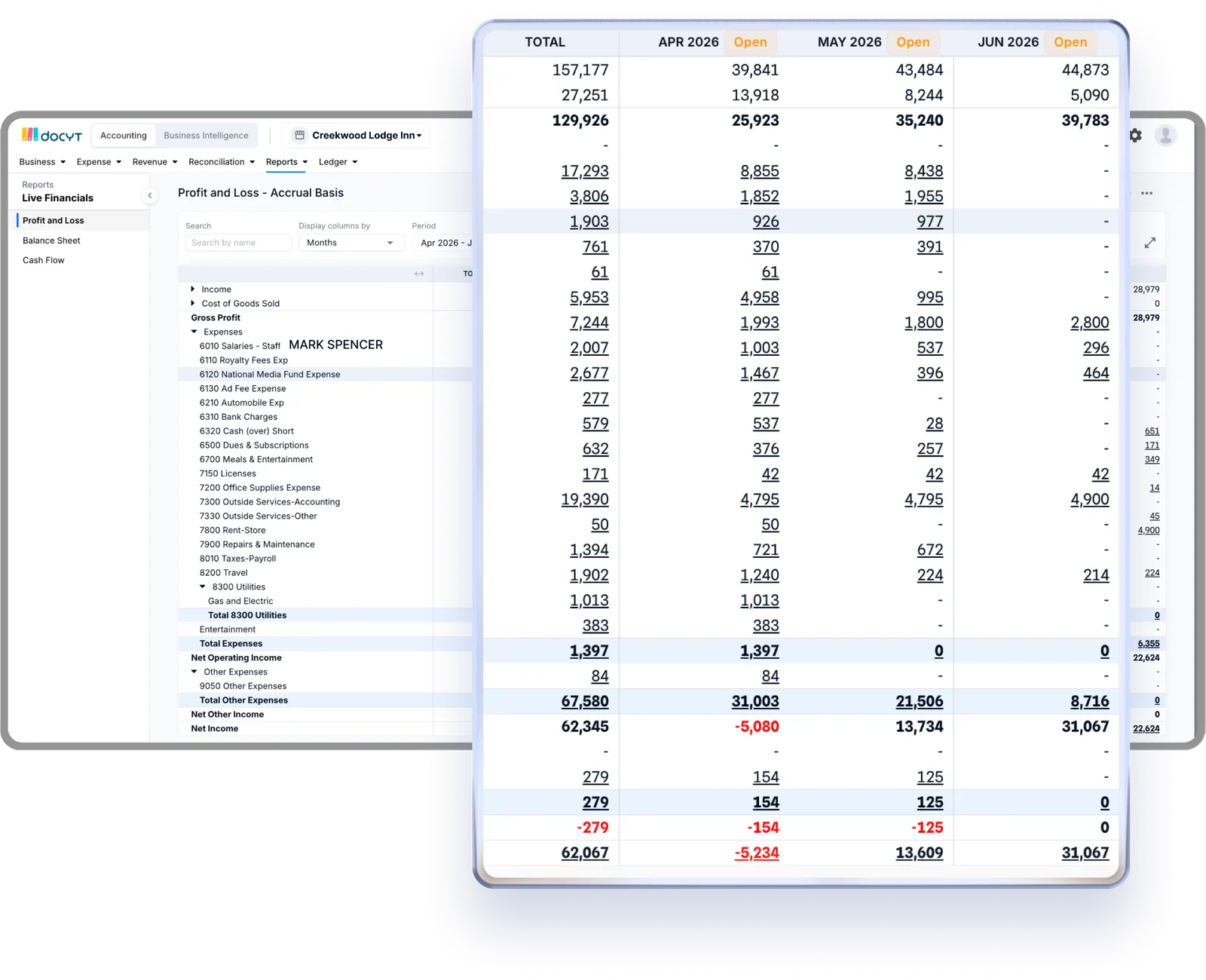
Task: Expand the report to fullscreen
Action: (x=1150, y=243)
